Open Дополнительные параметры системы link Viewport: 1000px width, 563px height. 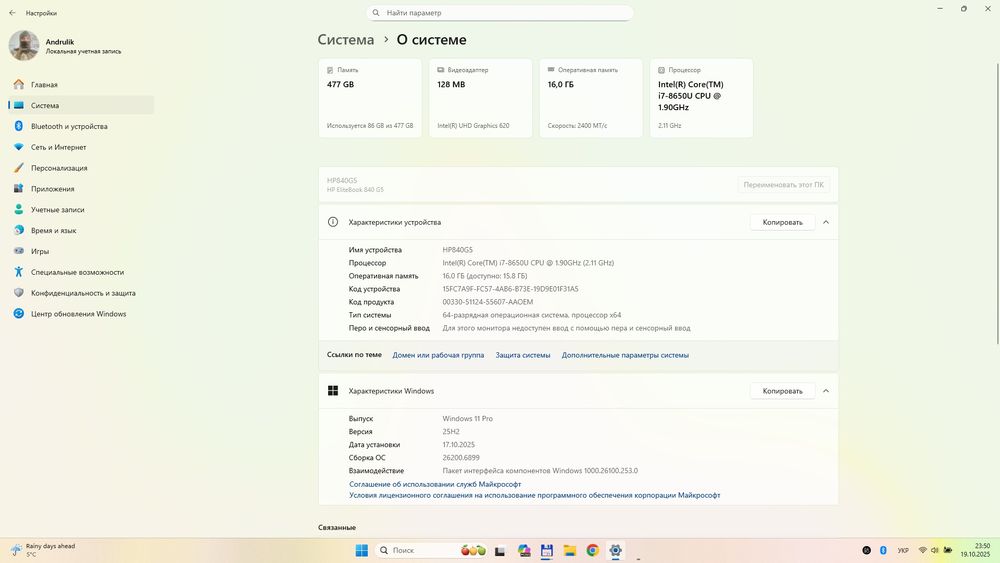[625, 355]
